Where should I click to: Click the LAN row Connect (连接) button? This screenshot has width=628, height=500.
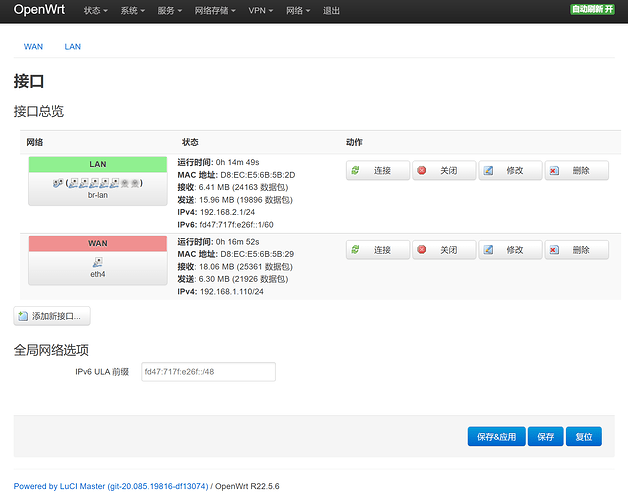pyautogui.click(x=377, y=171)
